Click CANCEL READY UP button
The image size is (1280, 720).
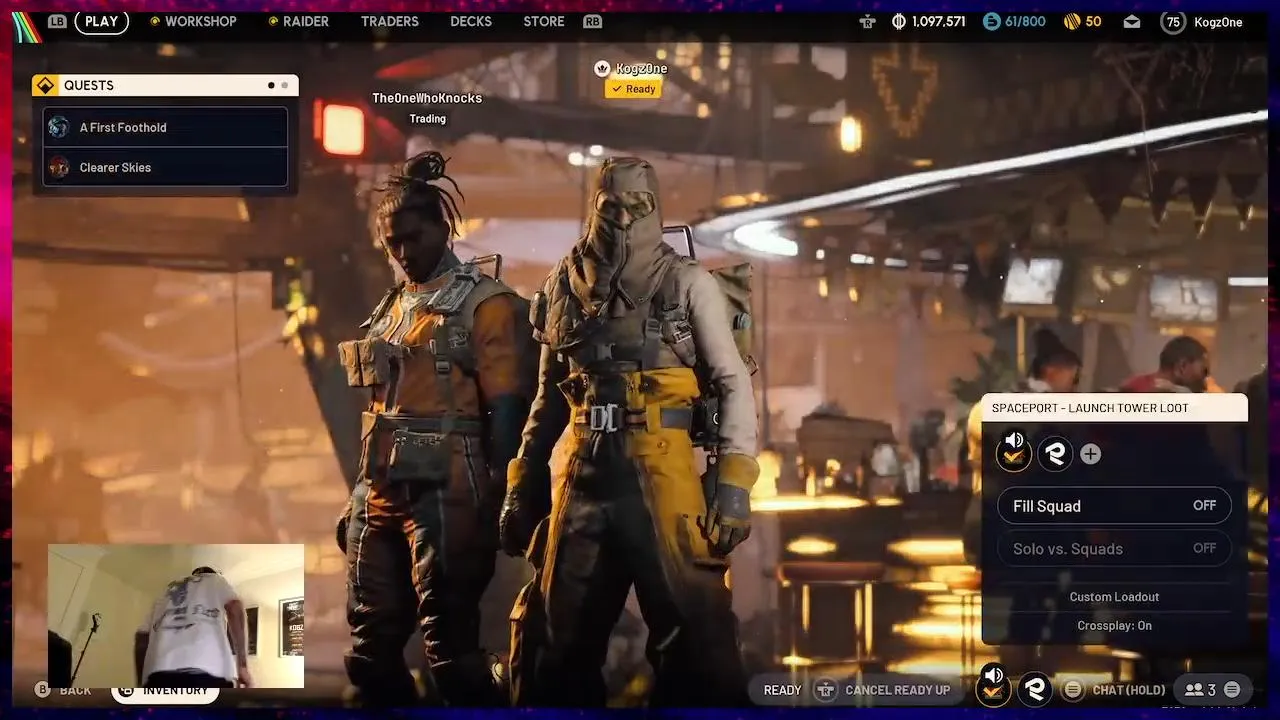pos(897,690)
